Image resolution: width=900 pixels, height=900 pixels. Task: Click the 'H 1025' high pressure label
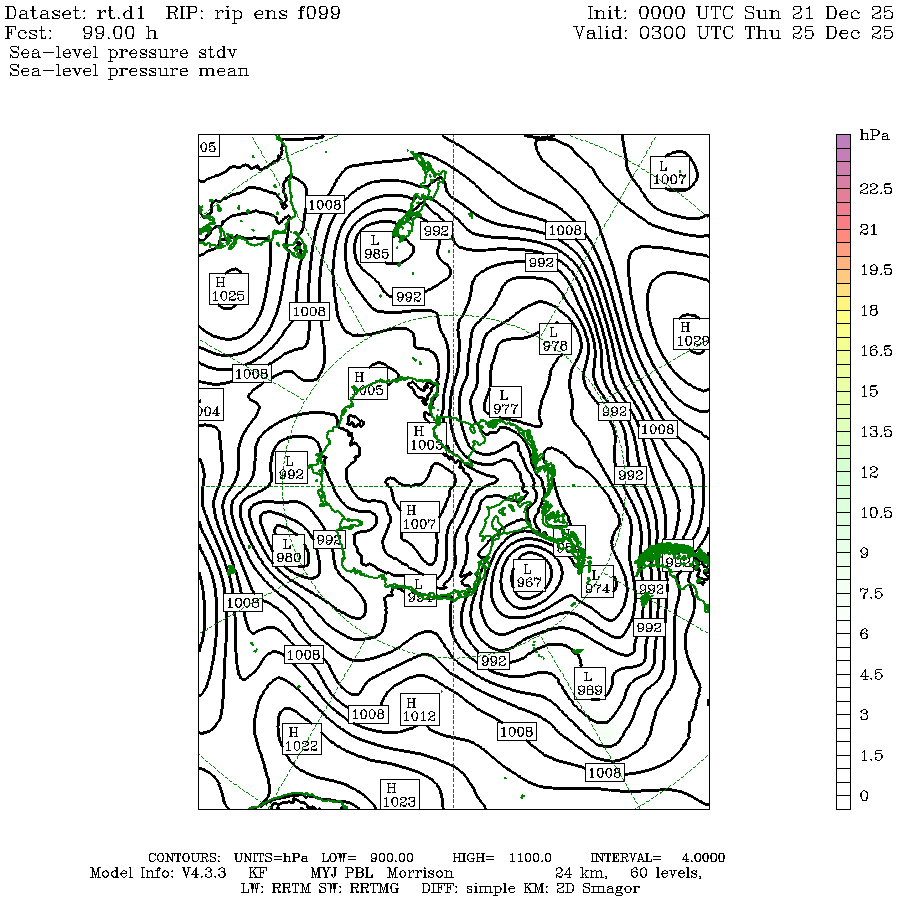point(228,289)
